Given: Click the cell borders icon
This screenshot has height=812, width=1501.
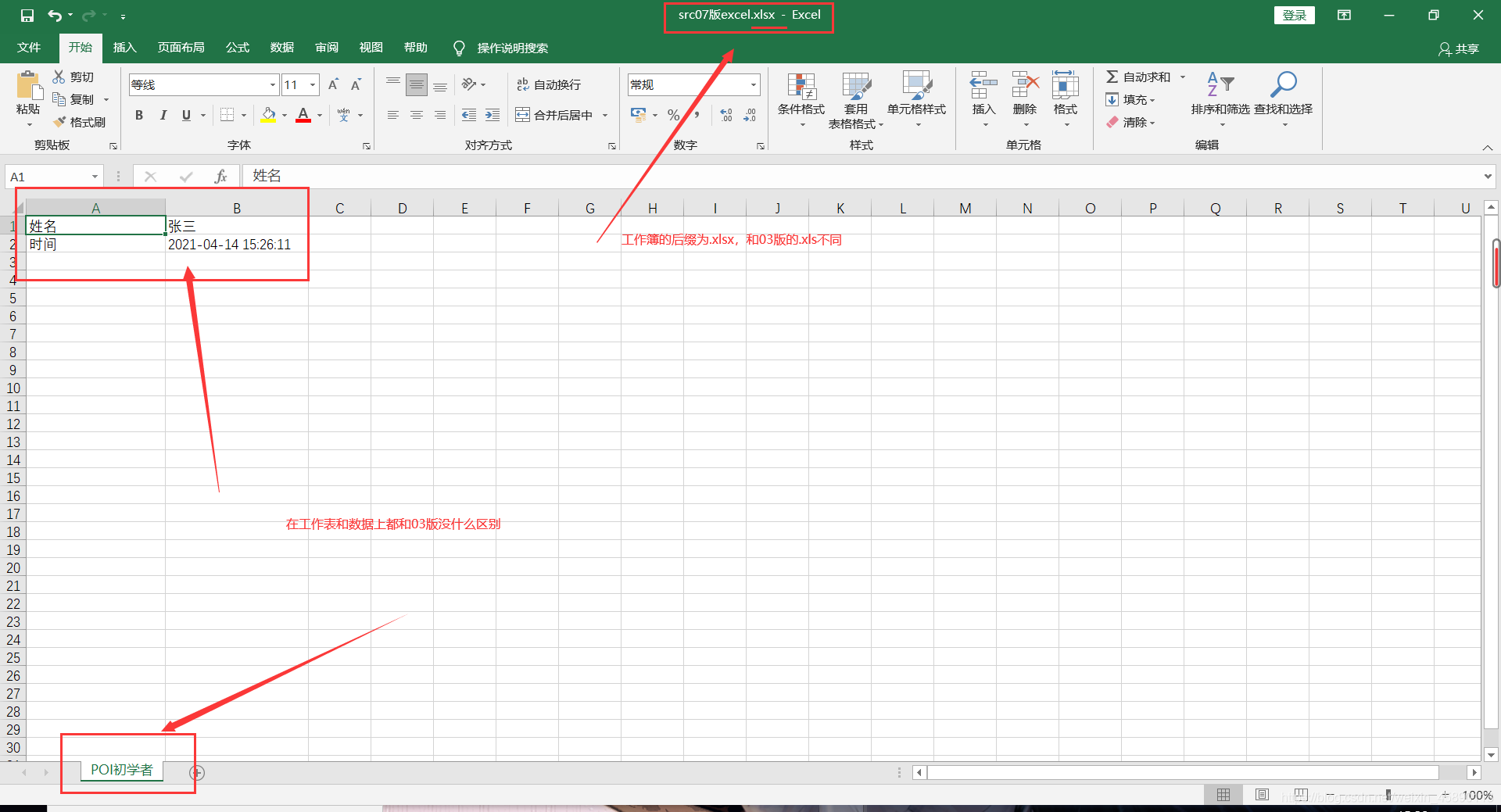Looking at the screenshot, I should coord(227,115).
